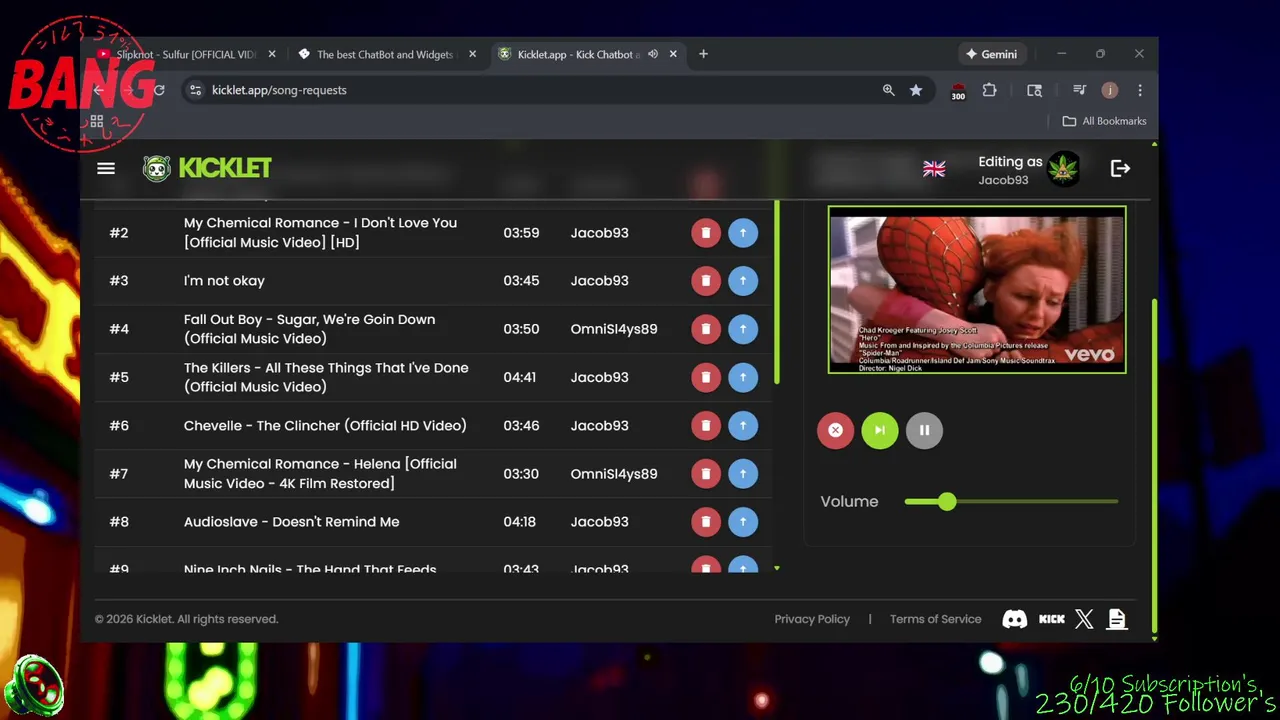
Task: Adjust the Volume slider handle
Action: tap(946, 501)
